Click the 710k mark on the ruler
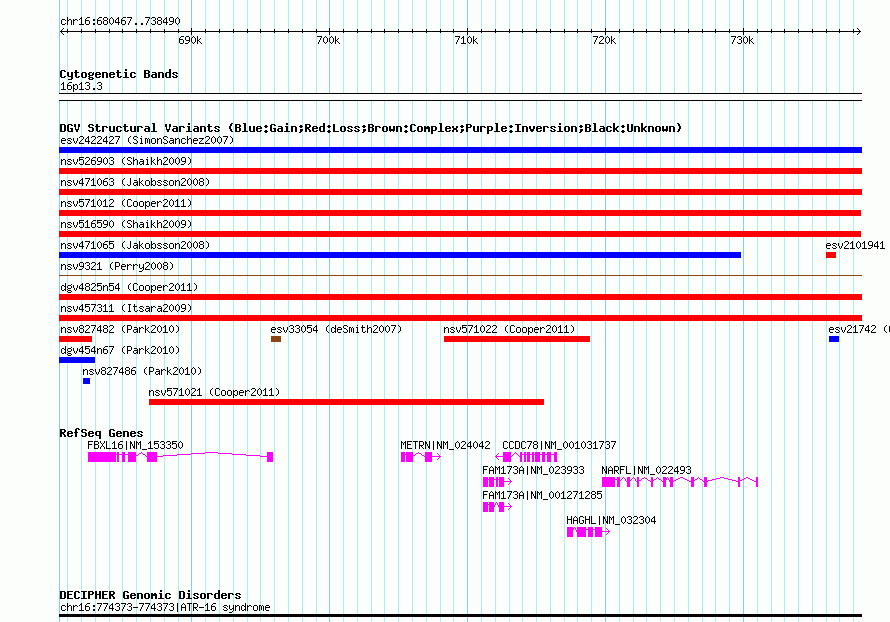Screen dimensions: 890x622 (x=466, y=40)
